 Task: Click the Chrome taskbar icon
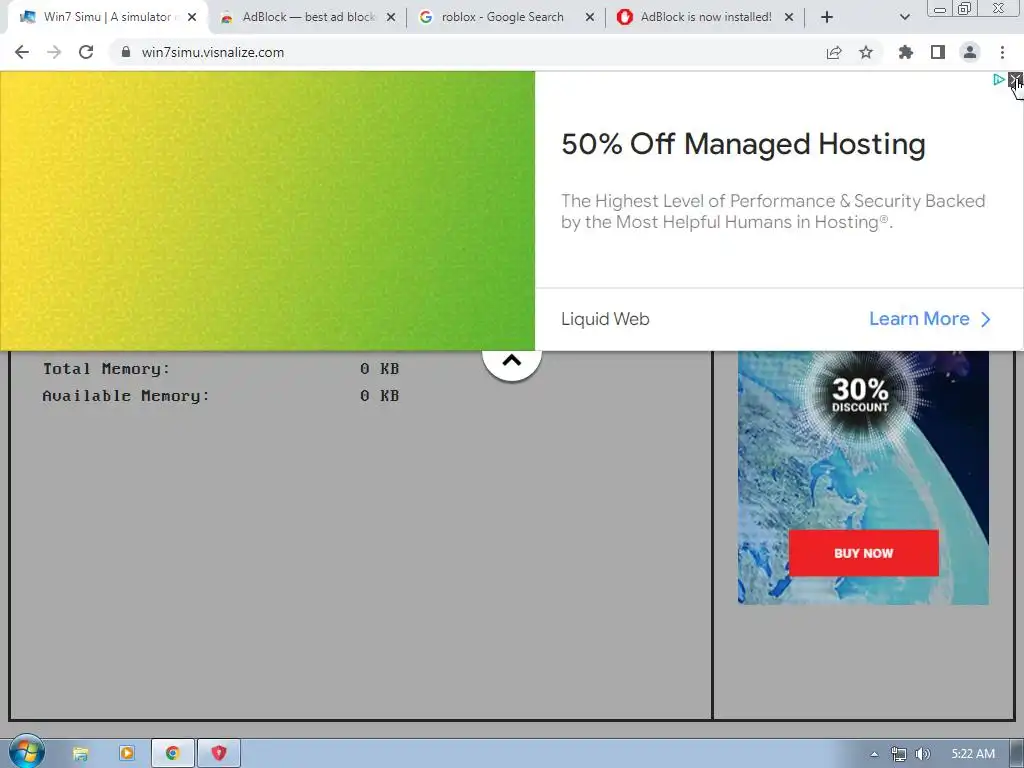click(x=172, y=754)
